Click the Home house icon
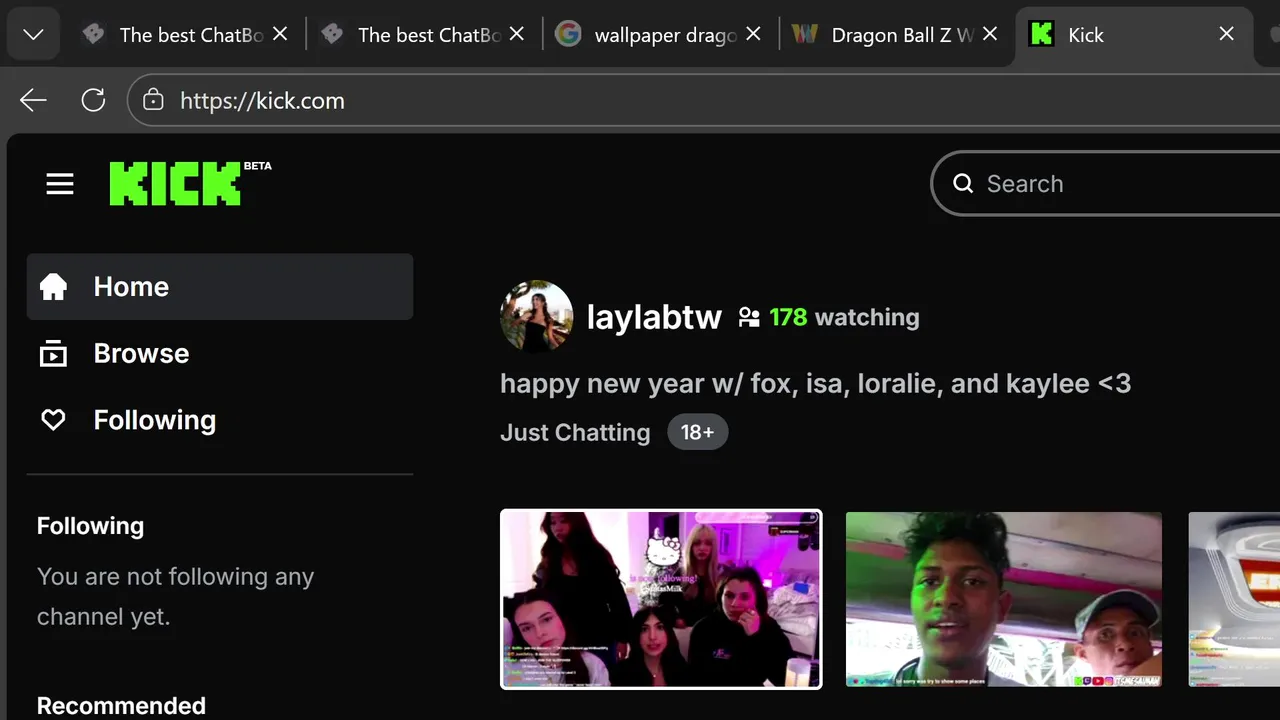 pyautogui.click(x=53, y=287)
